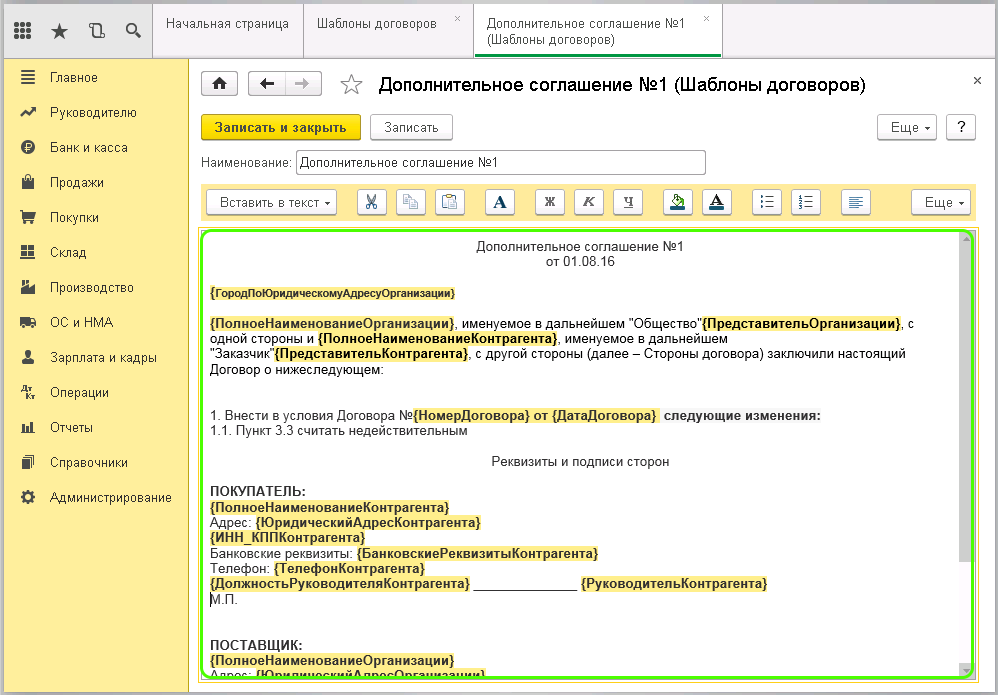Toggle italic К formatting
Viewport: 998px width, 695px height.
[589, 202]
